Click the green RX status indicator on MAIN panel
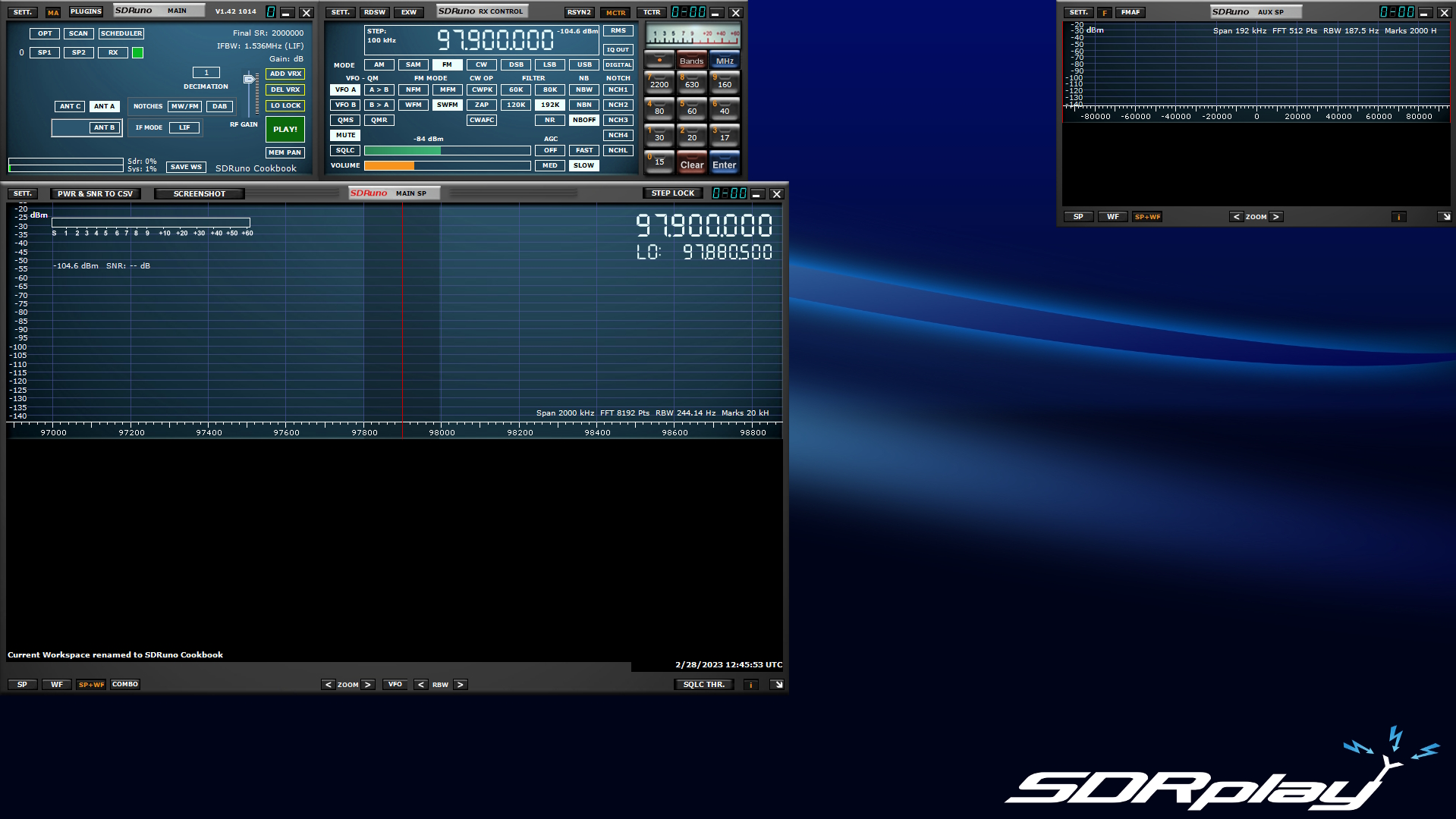This screenshot has width=1456, height=819. point(137,52)
